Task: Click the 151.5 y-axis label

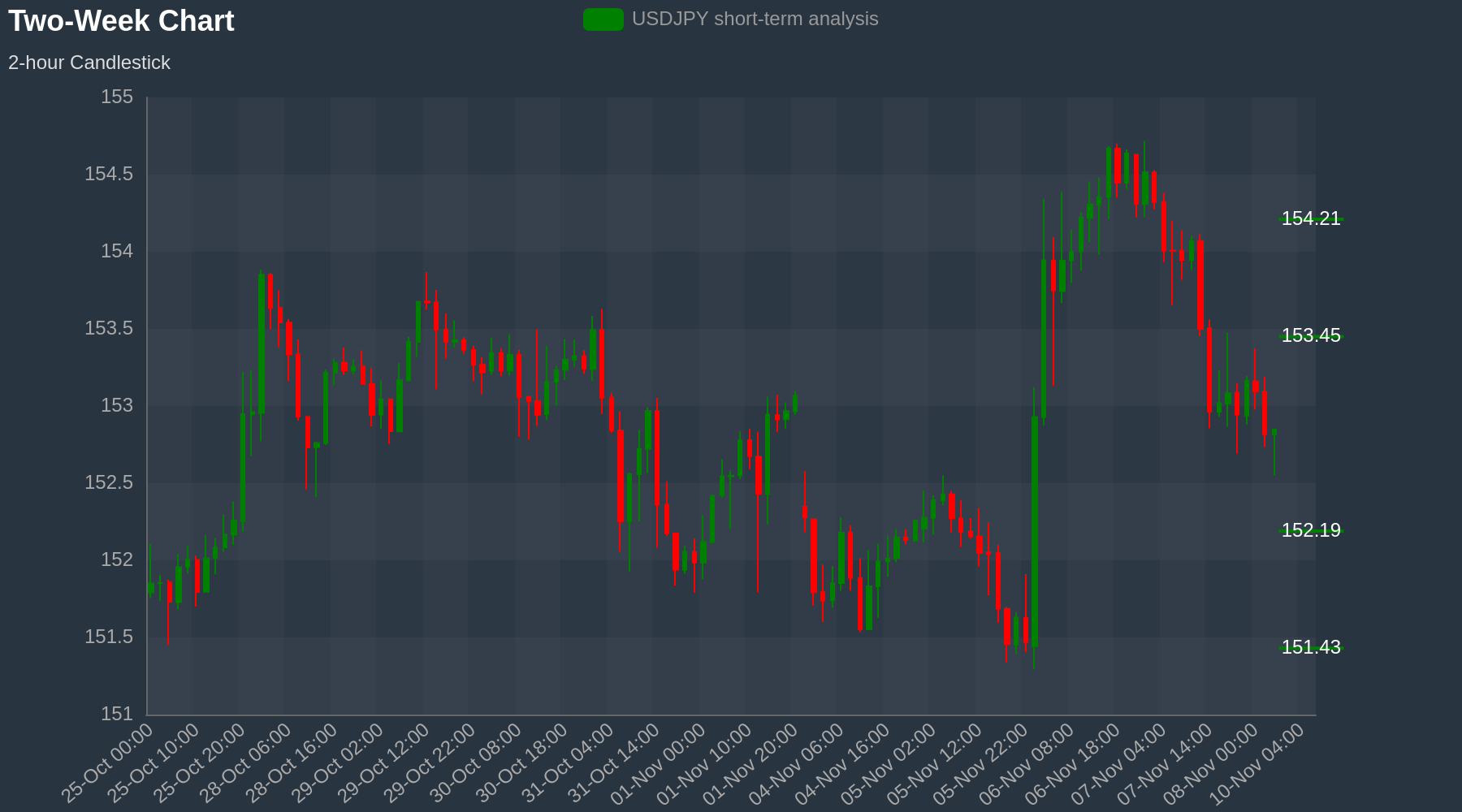Action: [x=109, y=637]
